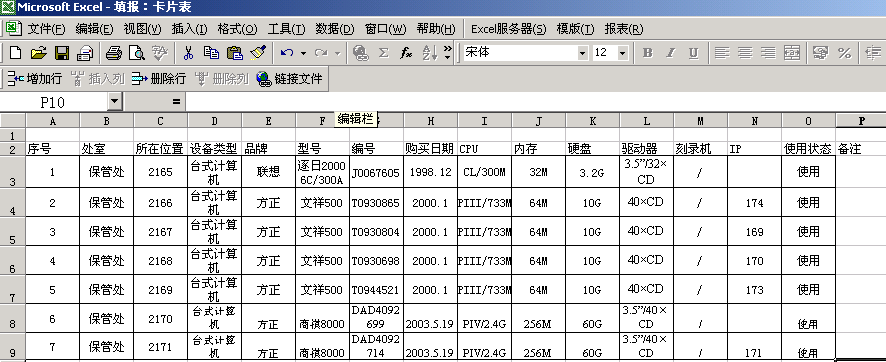Open the 文件(F) menu
This screenshot has height=362, width=886.
(x=46, y=29)
